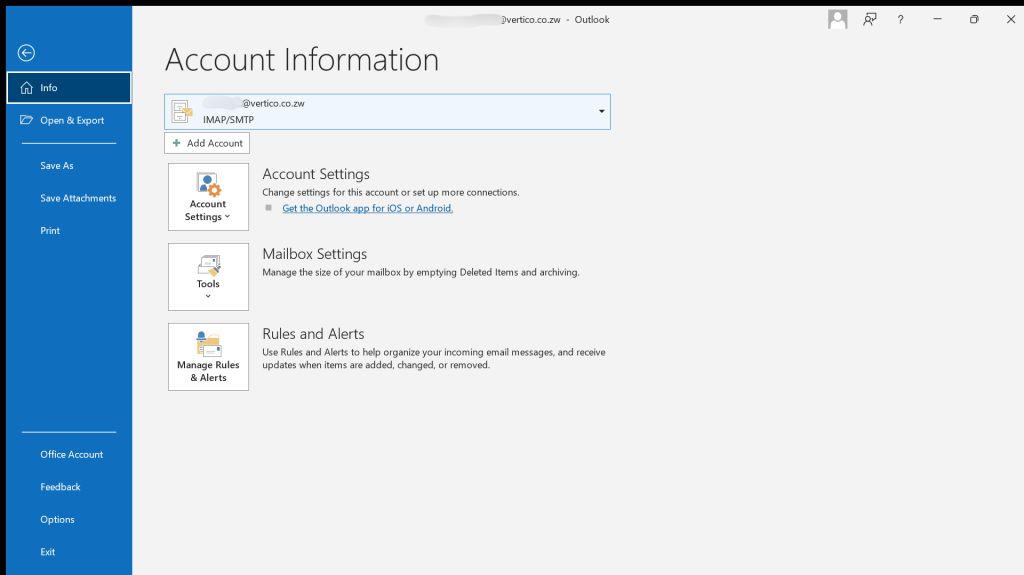Follow the Get the Outlook app link
Image resolution: width=1024 pixels, height=575 pixels.
[x=367, y=208]
